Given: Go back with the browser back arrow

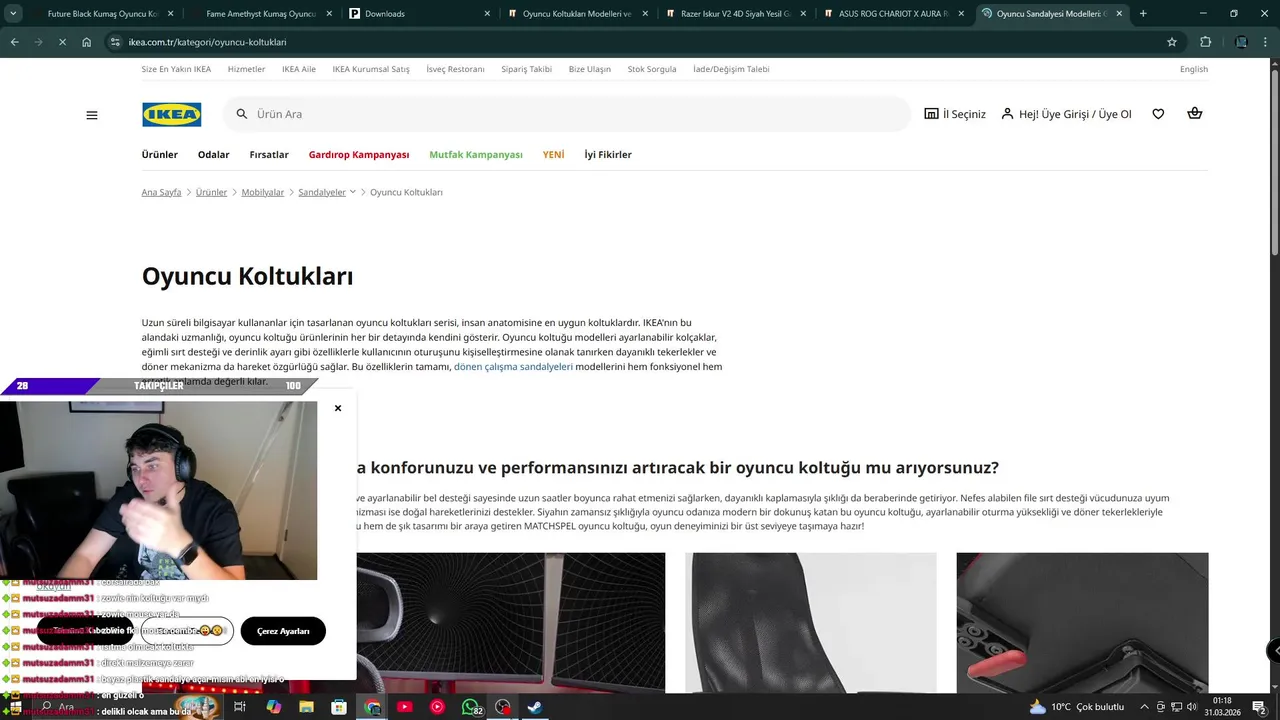Looking at the screenshot, I should click(x=14, y=42).
